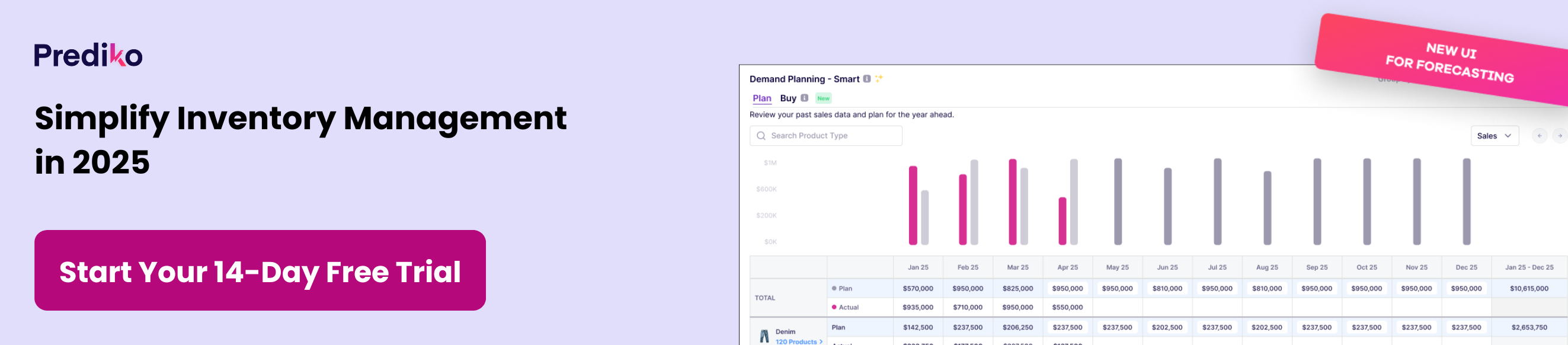Click the $1M axis label
The image size is (1568, 345).
pos(770,162)
